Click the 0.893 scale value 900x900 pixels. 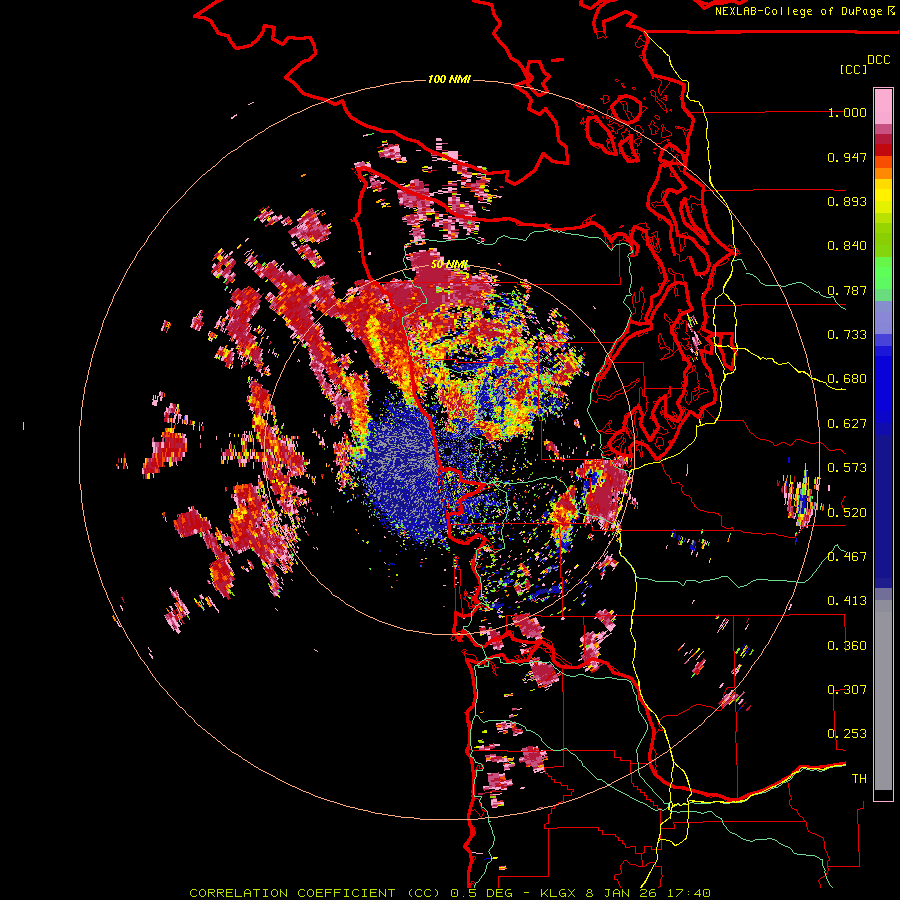[847, 201]
